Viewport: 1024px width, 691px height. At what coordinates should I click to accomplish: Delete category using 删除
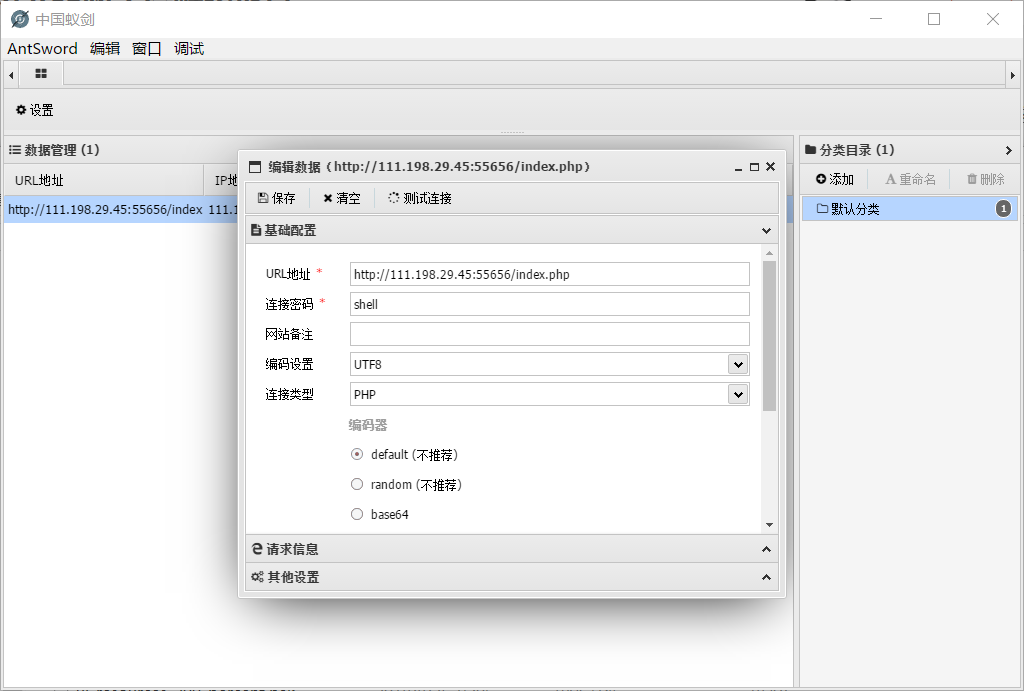pyautogui.click(x=985, y=179)
